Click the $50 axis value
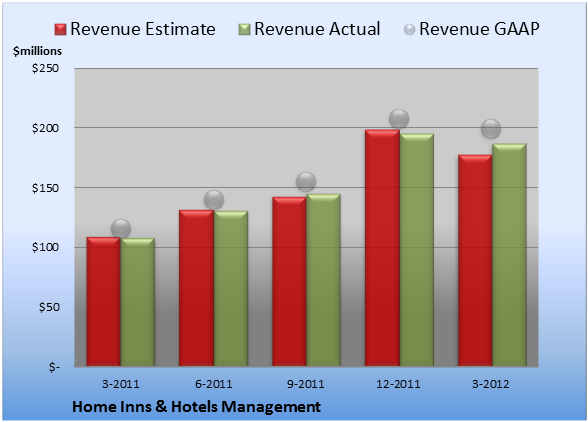 point(49,307)
